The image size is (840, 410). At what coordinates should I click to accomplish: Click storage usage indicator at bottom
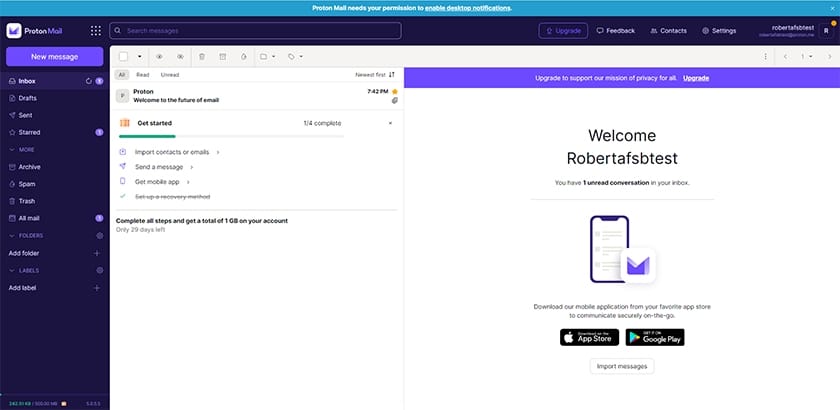[35, 403]
